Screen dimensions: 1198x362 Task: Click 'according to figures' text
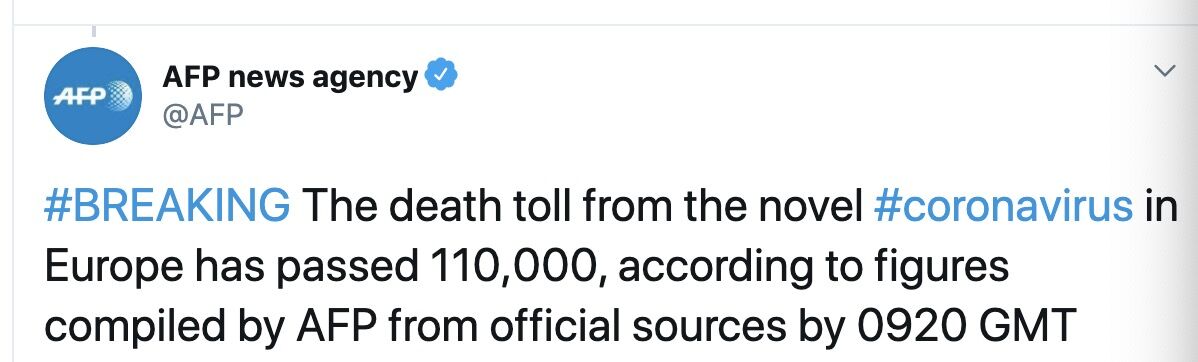coord(814,268)
